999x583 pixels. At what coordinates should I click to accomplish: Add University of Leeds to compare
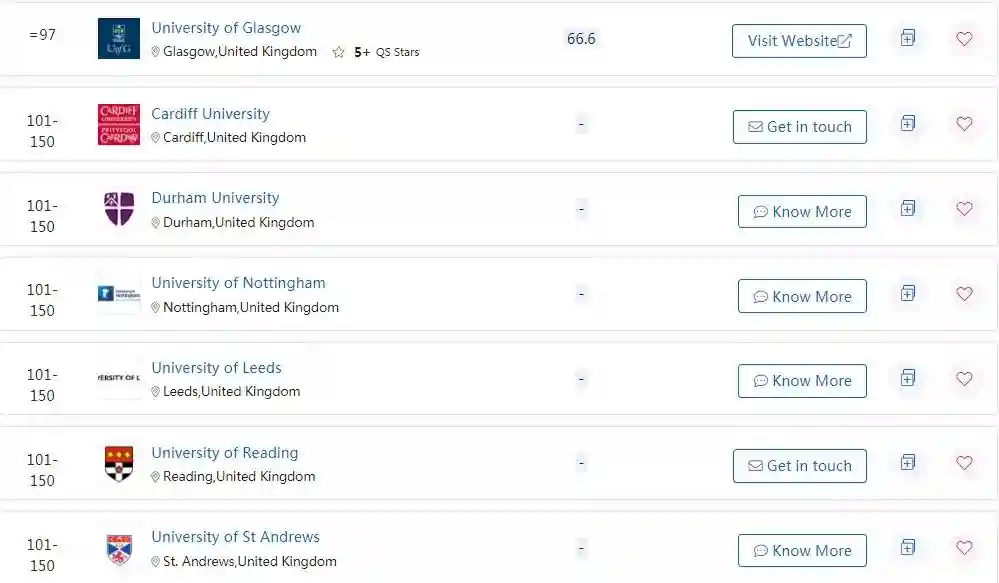[x=907, y=379]
